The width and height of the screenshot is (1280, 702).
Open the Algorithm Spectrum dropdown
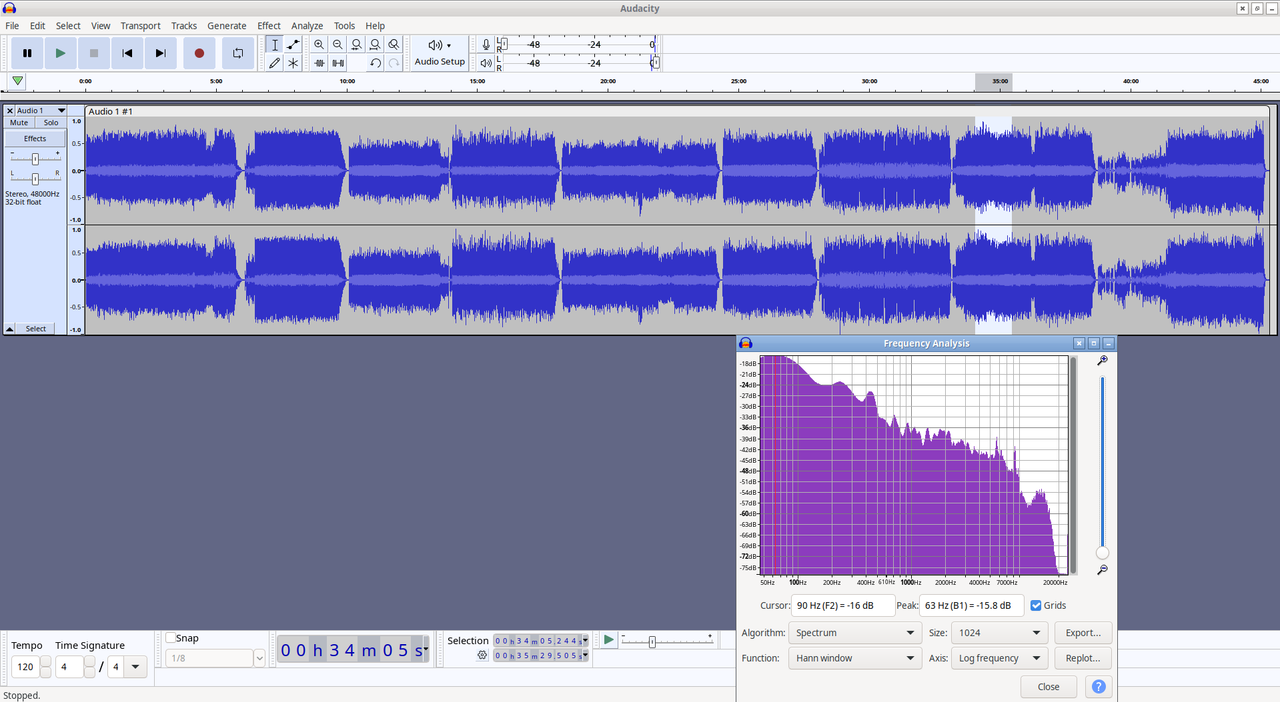(x=855, y=633)
